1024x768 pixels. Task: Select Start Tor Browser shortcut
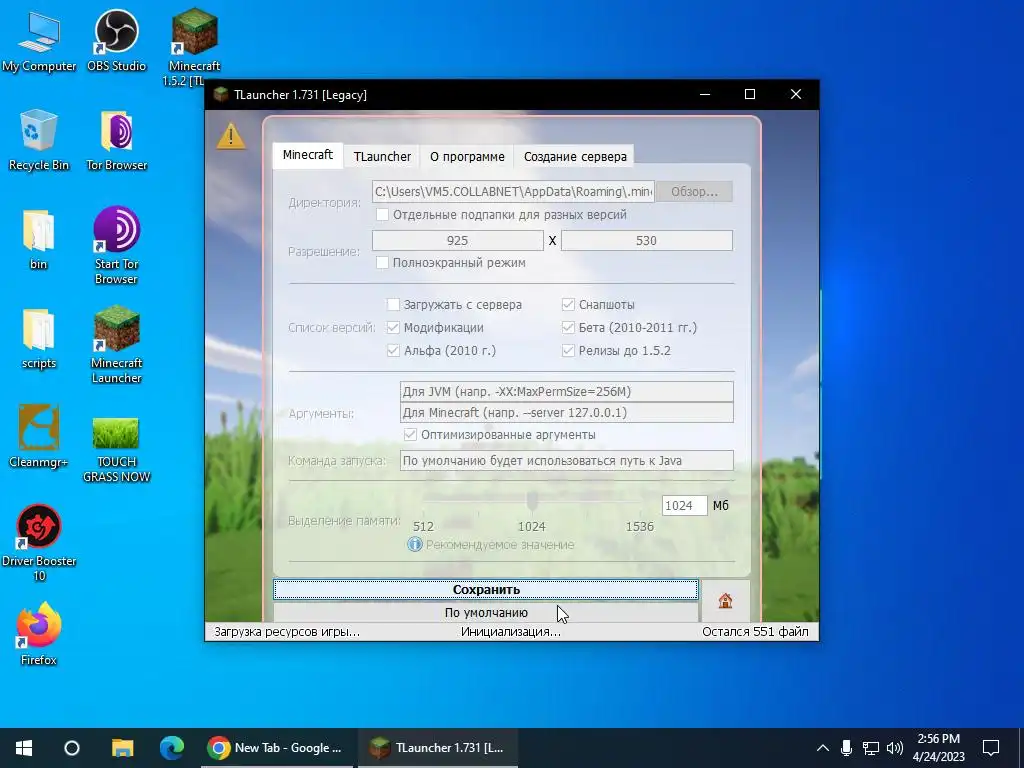(x=116, y=245)
